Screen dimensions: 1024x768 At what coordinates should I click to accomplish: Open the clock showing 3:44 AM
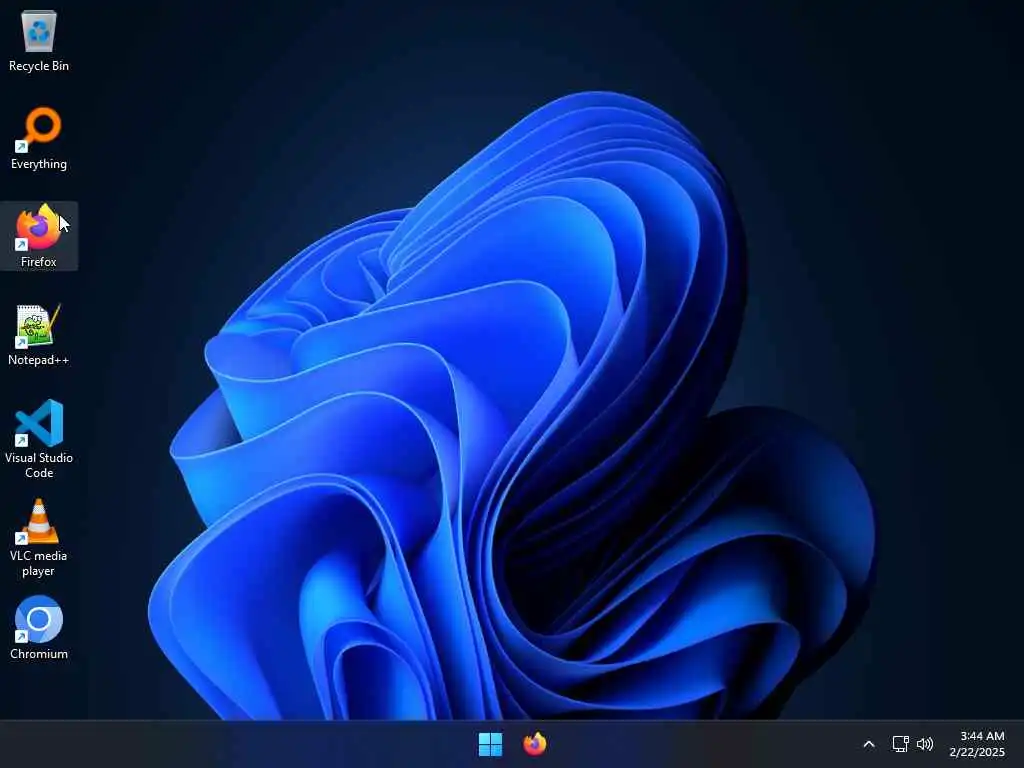[x=977, y=744]
